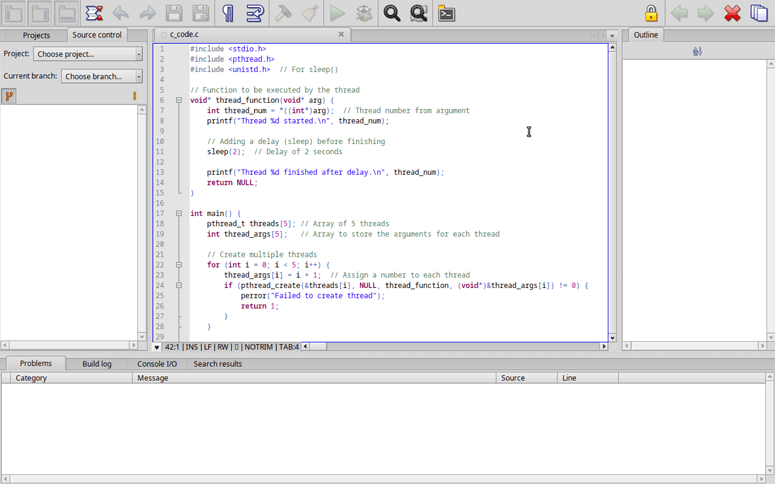
Task: Click the Line column header
Action: coord(588,378)
